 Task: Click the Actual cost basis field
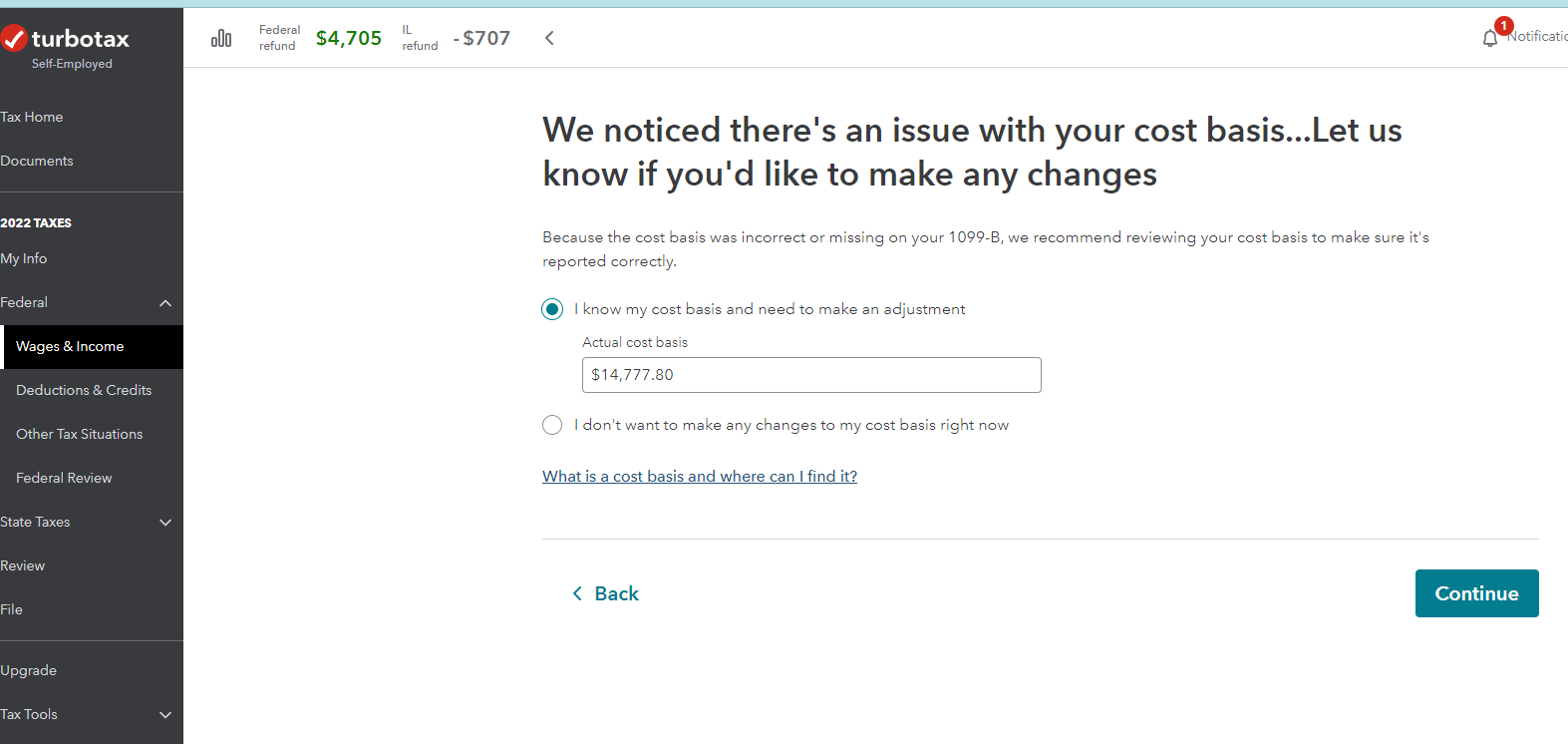click(811, 375)
